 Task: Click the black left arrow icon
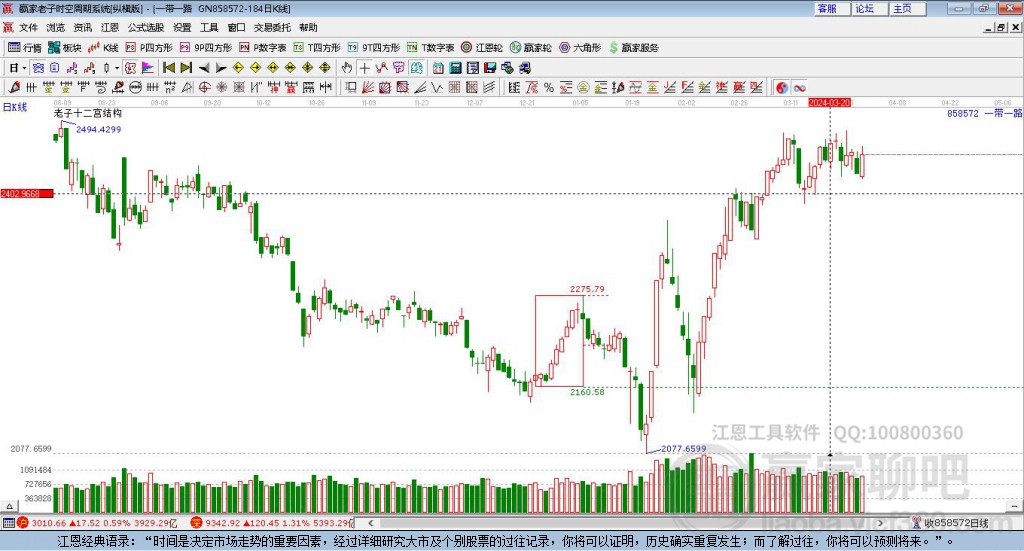204,67
